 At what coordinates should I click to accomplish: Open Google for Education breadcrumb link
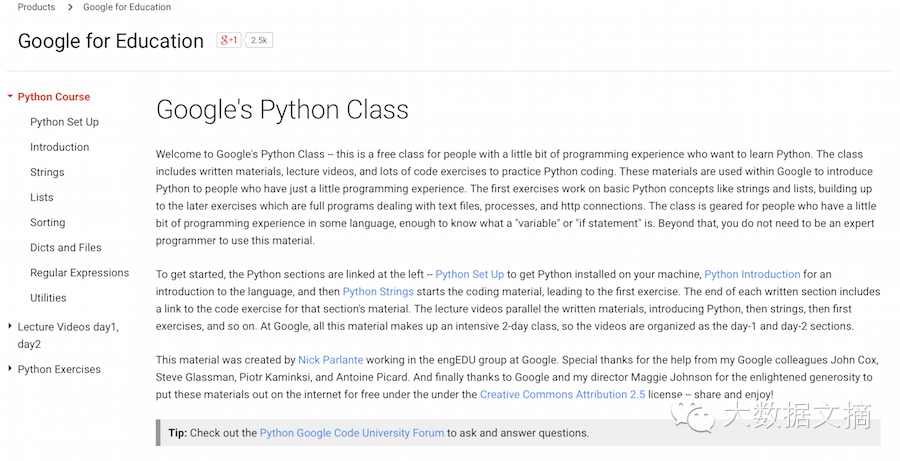(127, 7)
